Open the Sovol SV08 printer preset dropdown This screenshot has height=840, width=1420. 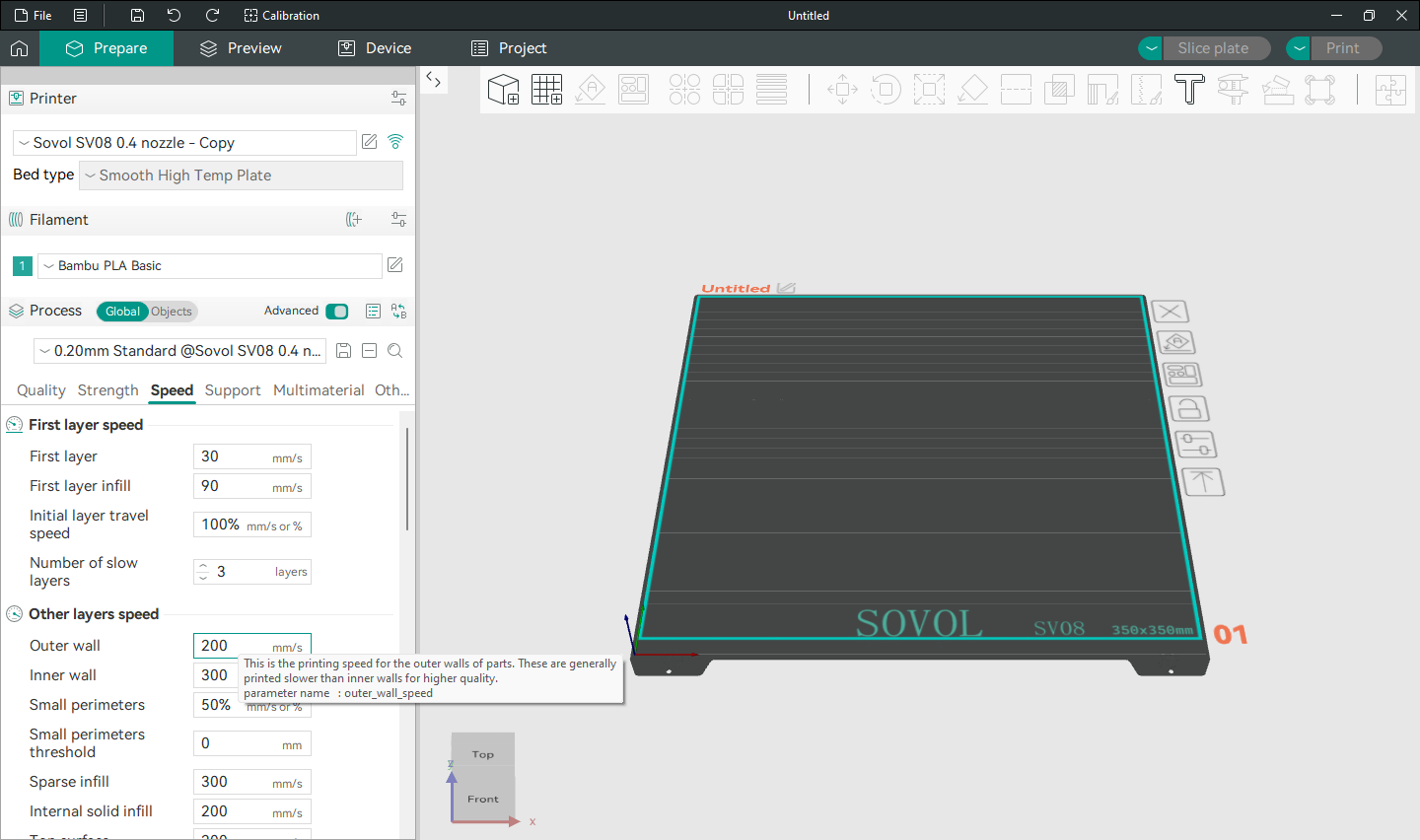pos(184,143)
